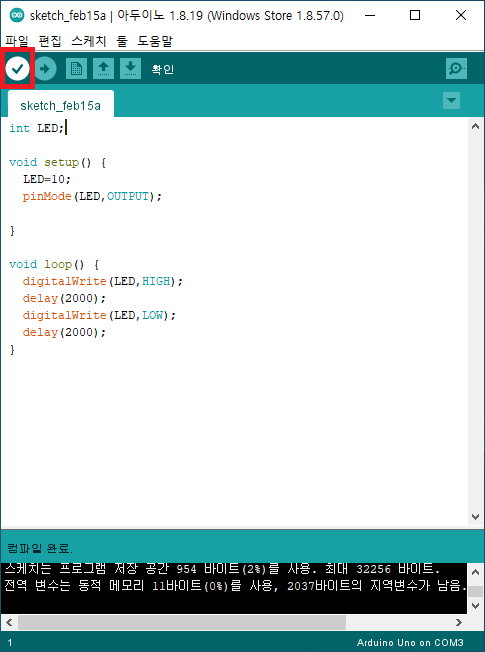Click the console line mentioning 2037바이트
The width and height of the screenshot is (485, 652).
pyautogui.click(x=235, y=585)
